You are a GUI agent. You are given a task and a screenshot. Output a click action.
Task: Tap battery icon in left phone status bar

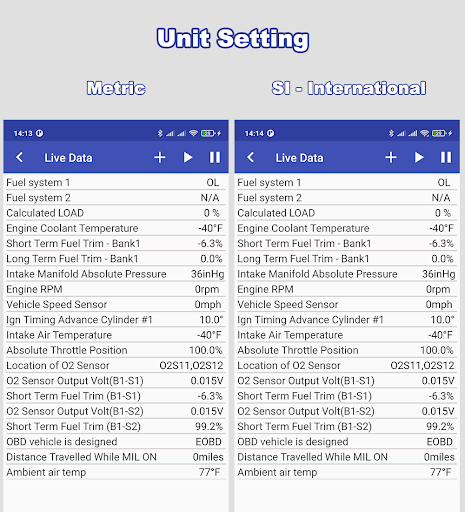click(208, 133)
